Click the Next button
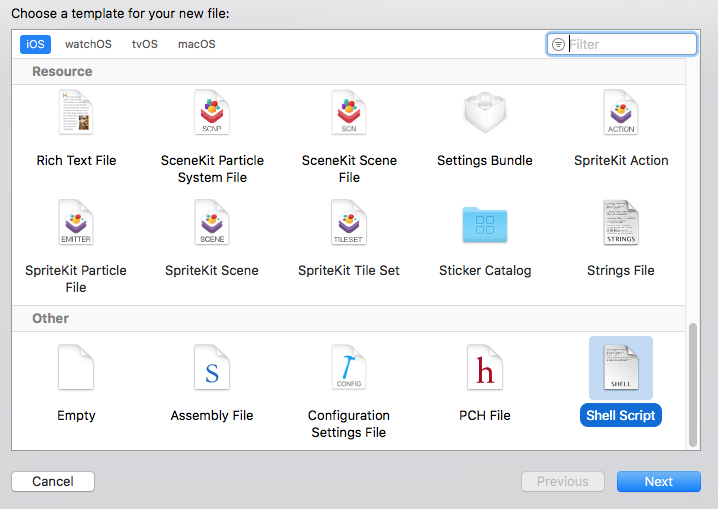 [x=658, y=481]
